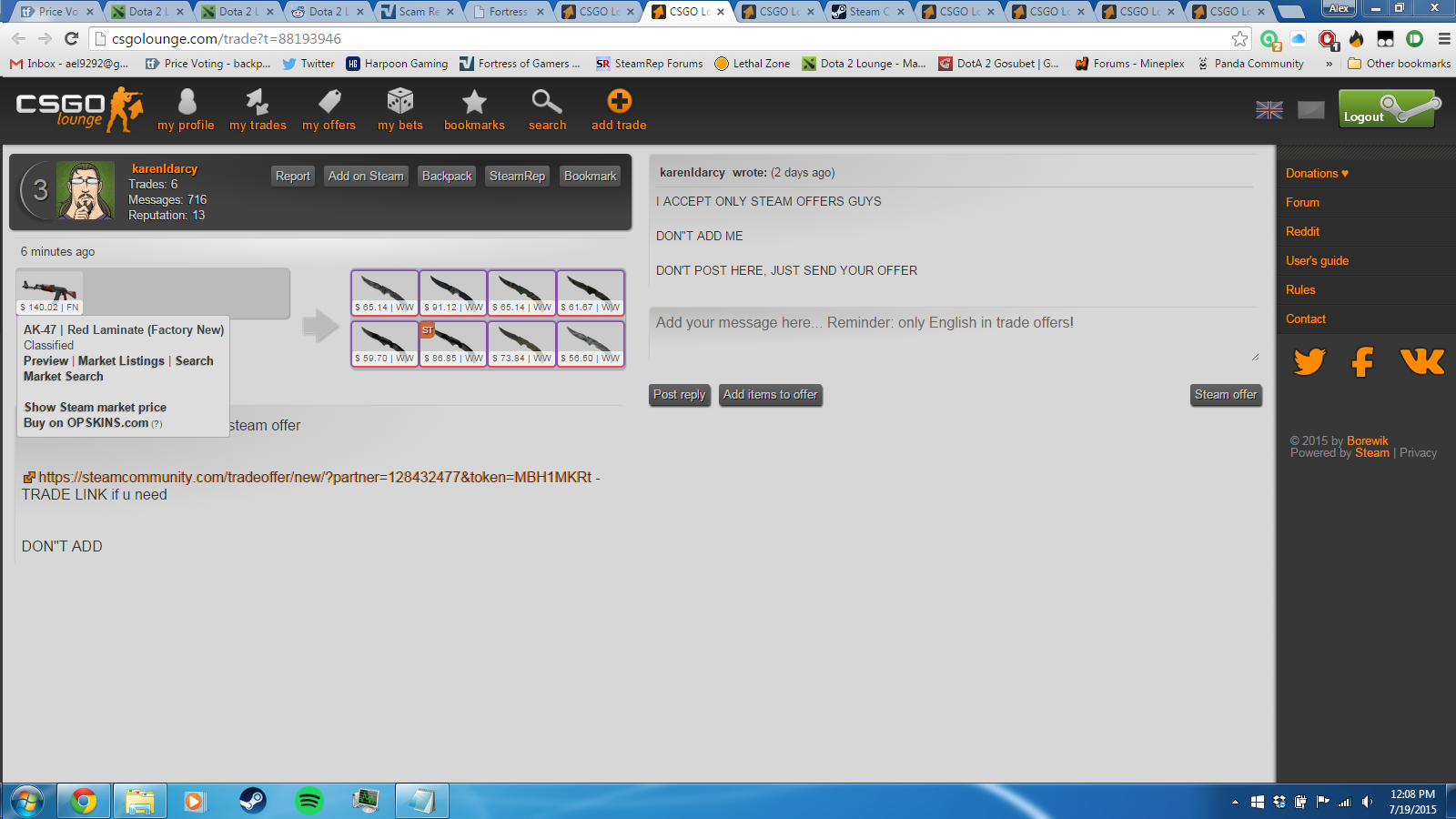1456x819 pixels.
Task: Open Rules in the sidebar menu
Action: (1300, 289)
